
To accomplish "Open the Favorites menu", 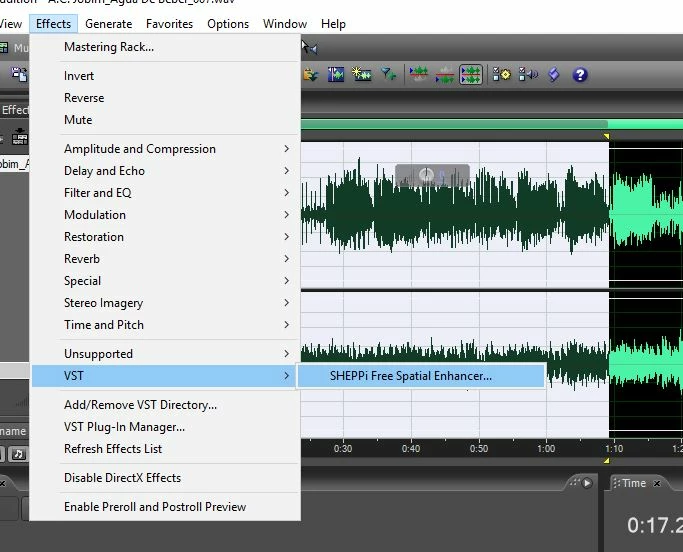I will 169,24.
